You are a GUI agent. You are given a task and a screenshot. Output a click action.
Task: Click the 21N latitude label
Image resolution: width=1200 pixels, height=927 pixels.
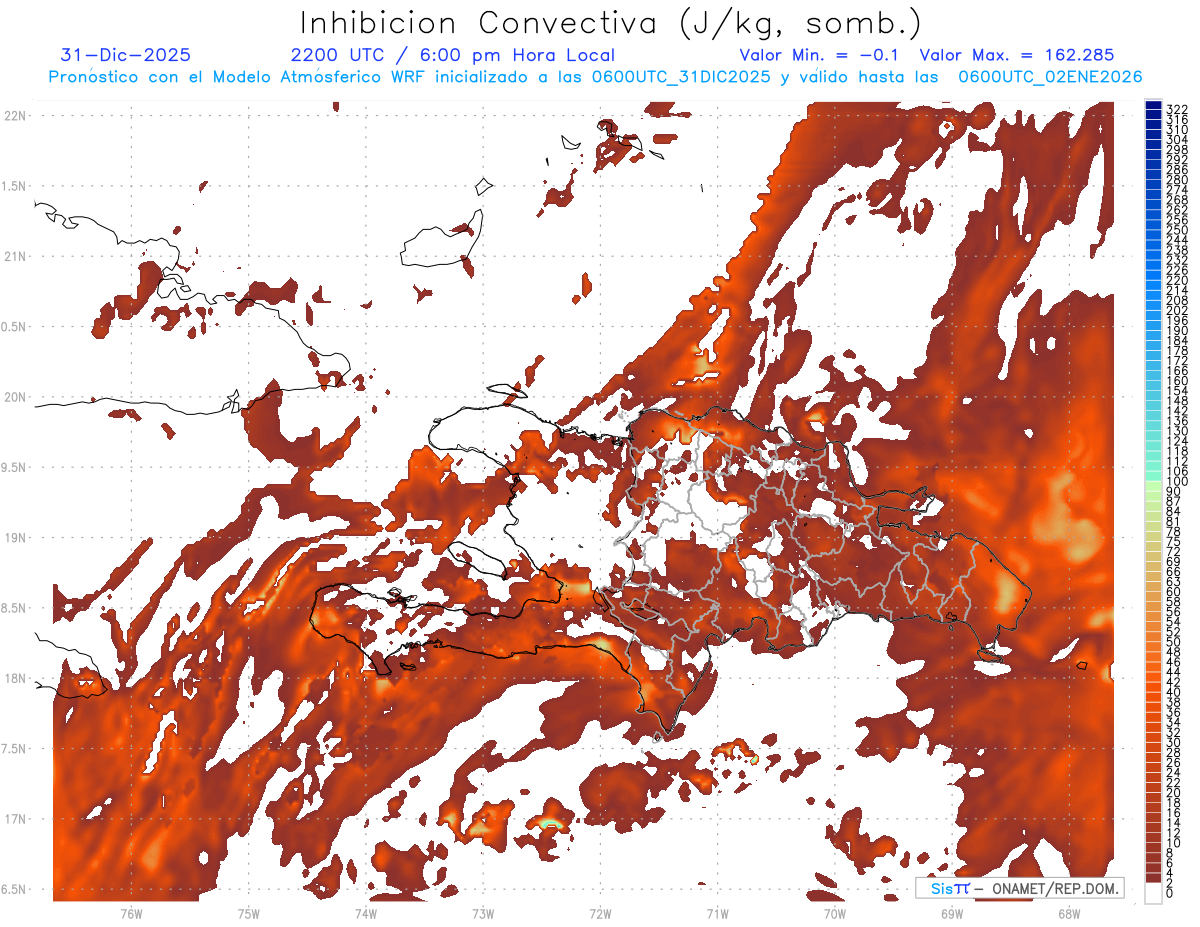14,256
